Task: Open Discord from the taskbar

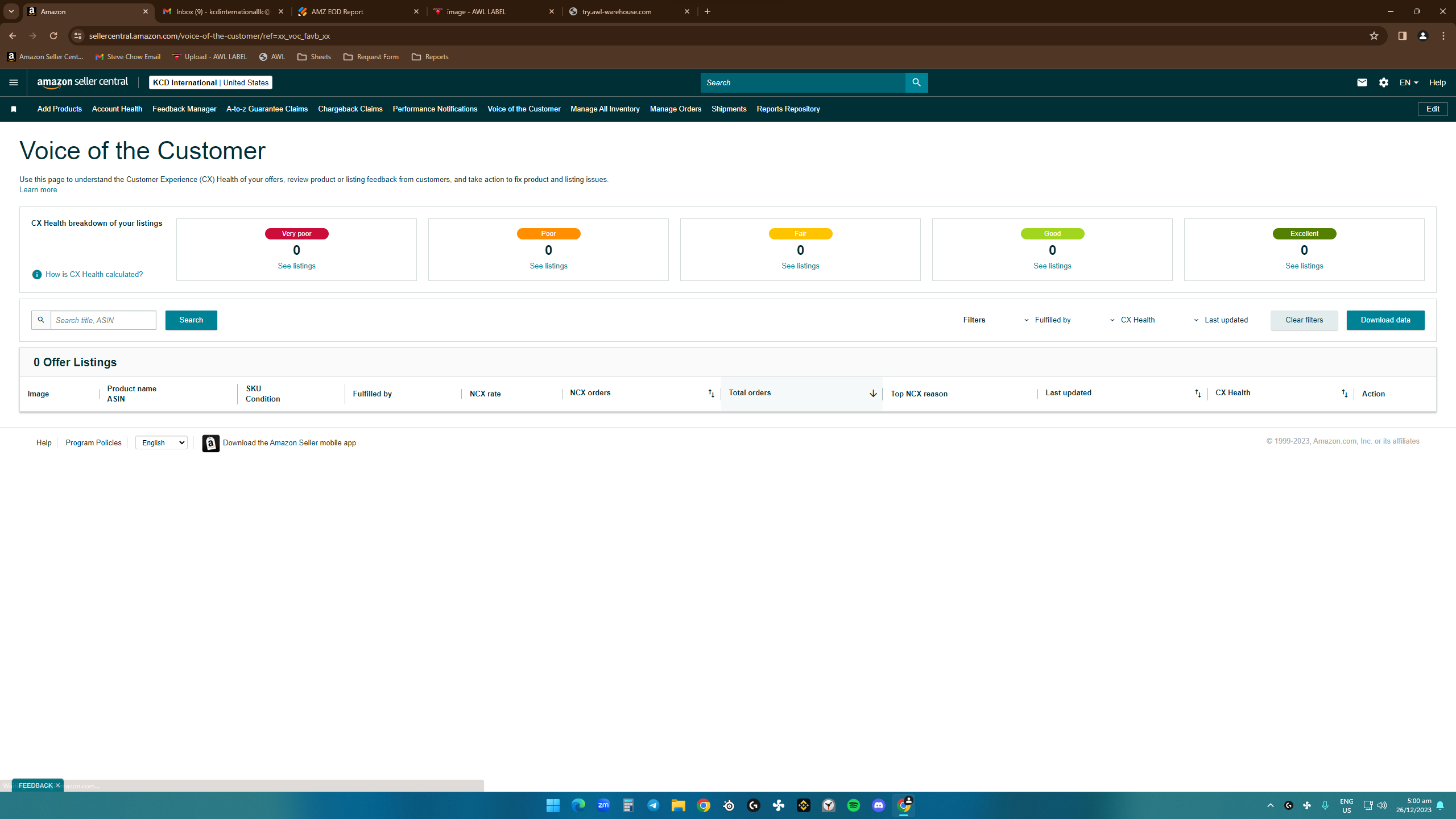Action: click(x=879, y=805)
